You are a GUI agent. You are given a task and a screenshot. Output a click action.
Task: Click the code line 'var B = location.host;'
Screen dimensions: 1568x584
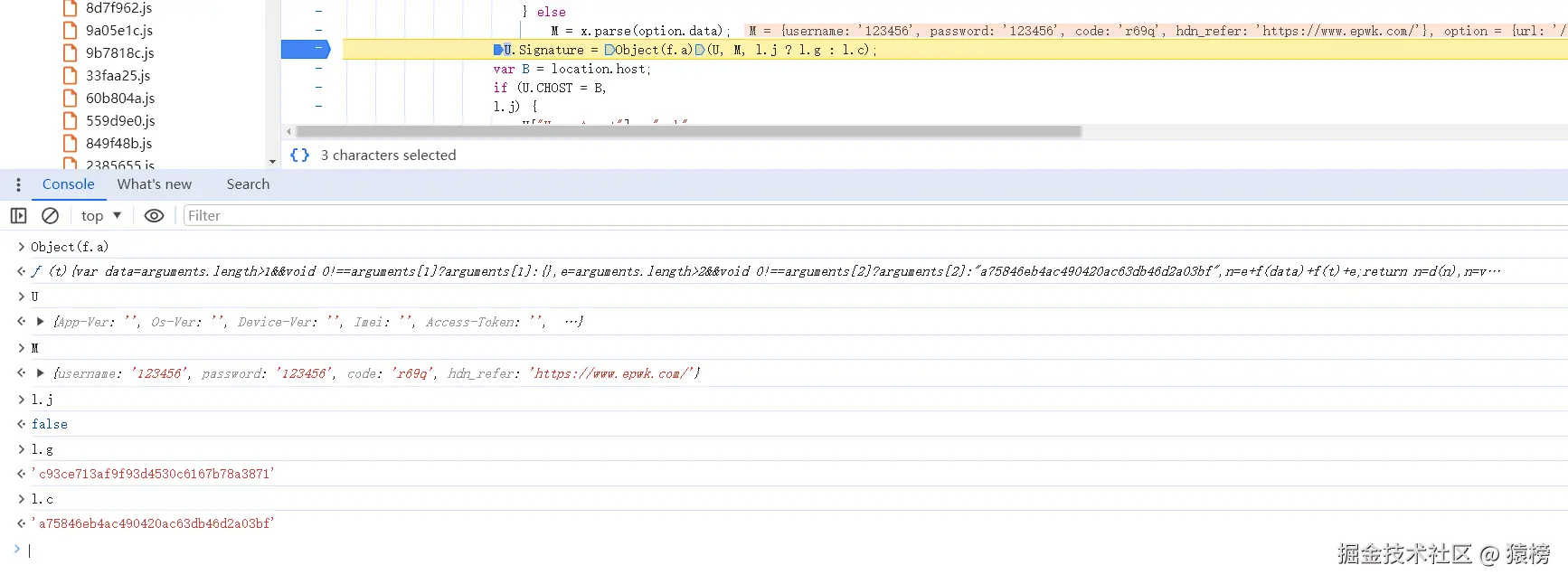coord(571,69)
